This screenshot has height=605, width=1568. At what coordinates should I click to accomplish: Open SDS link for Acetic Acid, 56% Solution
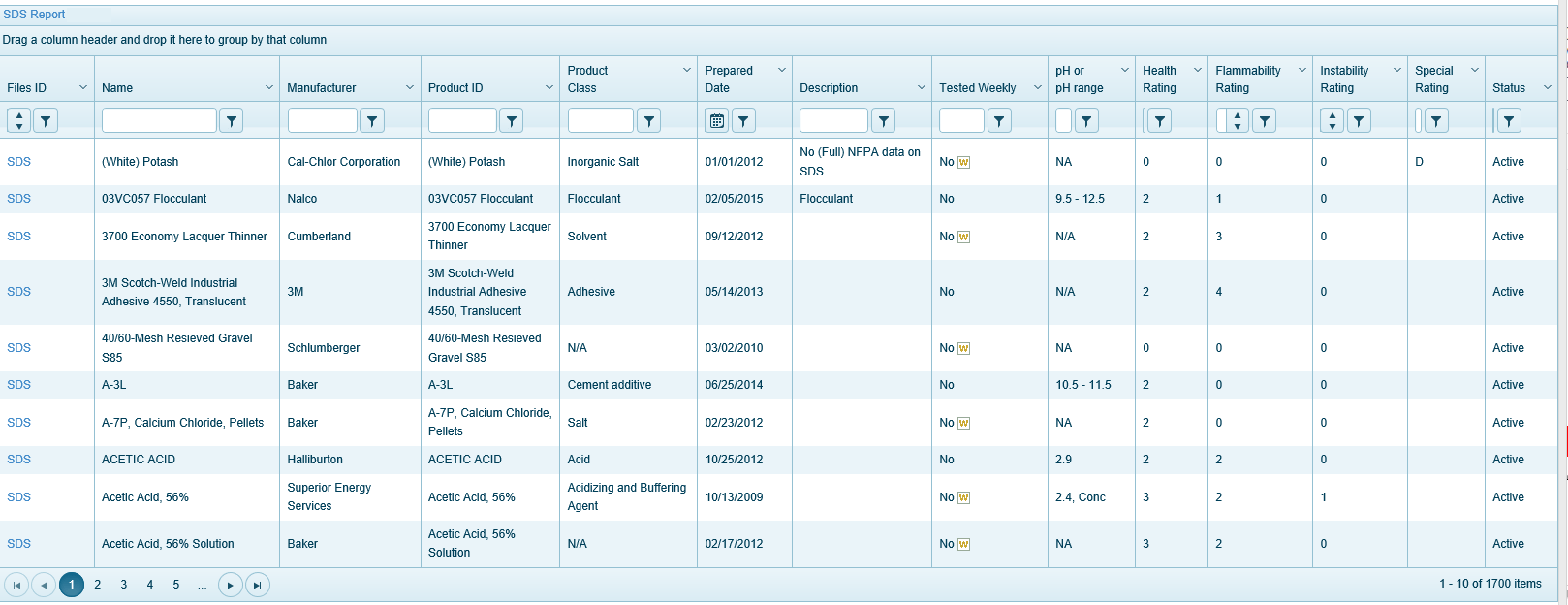(x=18, y=544)
